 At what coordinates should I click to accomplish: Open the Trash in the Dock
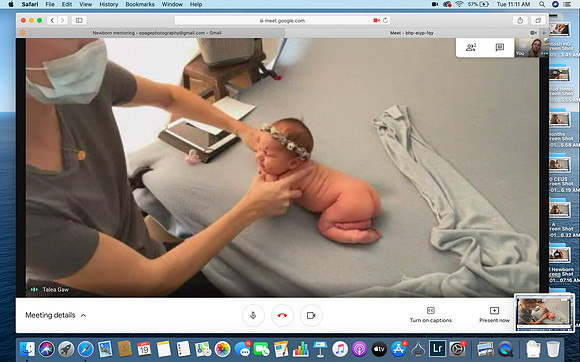(x=553, y=349)
